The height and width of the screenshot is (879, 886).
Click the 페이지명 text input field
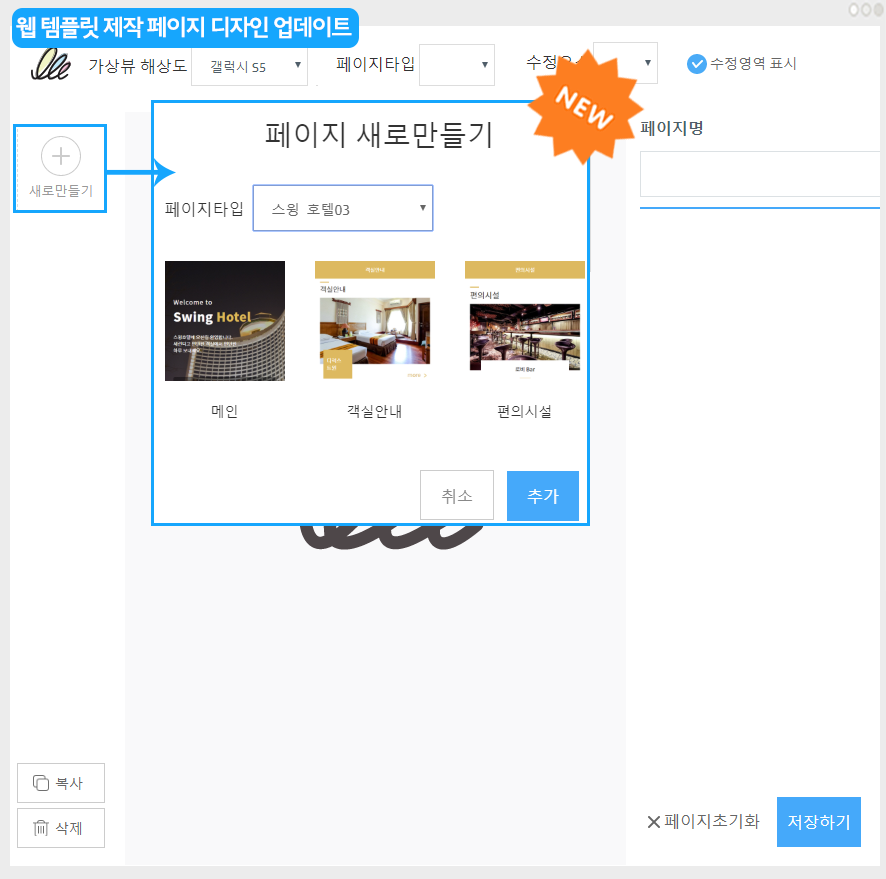[x=760, y=174]
